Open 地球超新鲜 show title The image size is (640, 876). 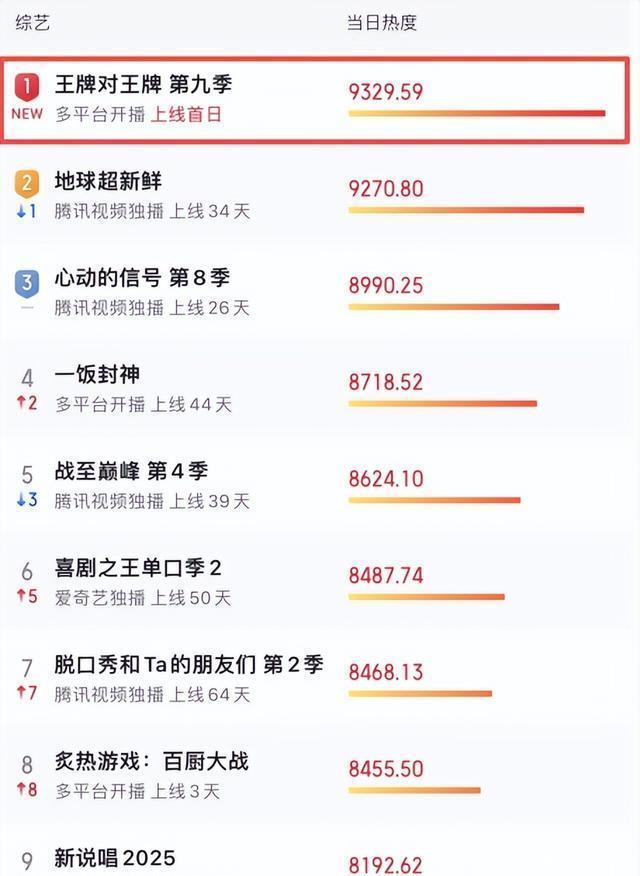[x=108, y=181]
